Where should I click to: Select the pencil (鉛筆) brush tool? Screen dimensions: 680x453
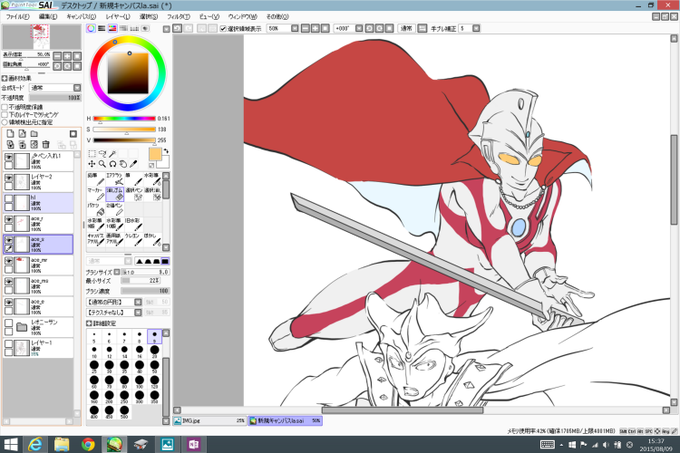pos(96,179)
